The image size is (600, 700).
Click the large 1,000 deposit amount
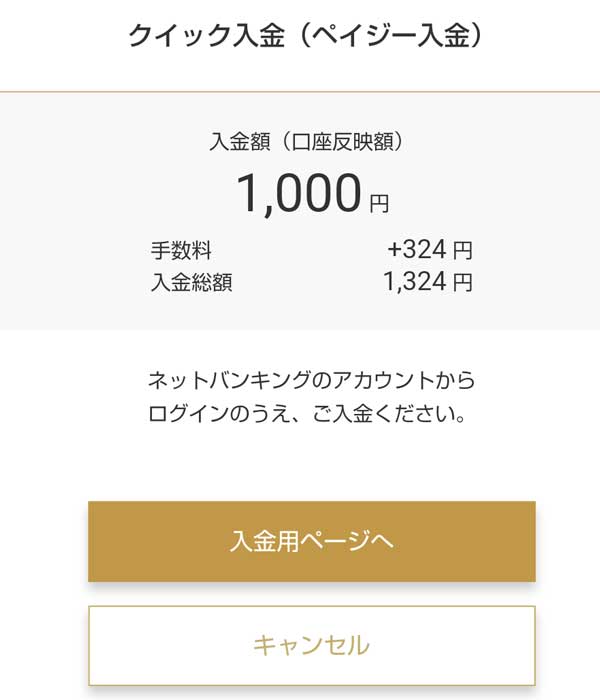point(298,193)
